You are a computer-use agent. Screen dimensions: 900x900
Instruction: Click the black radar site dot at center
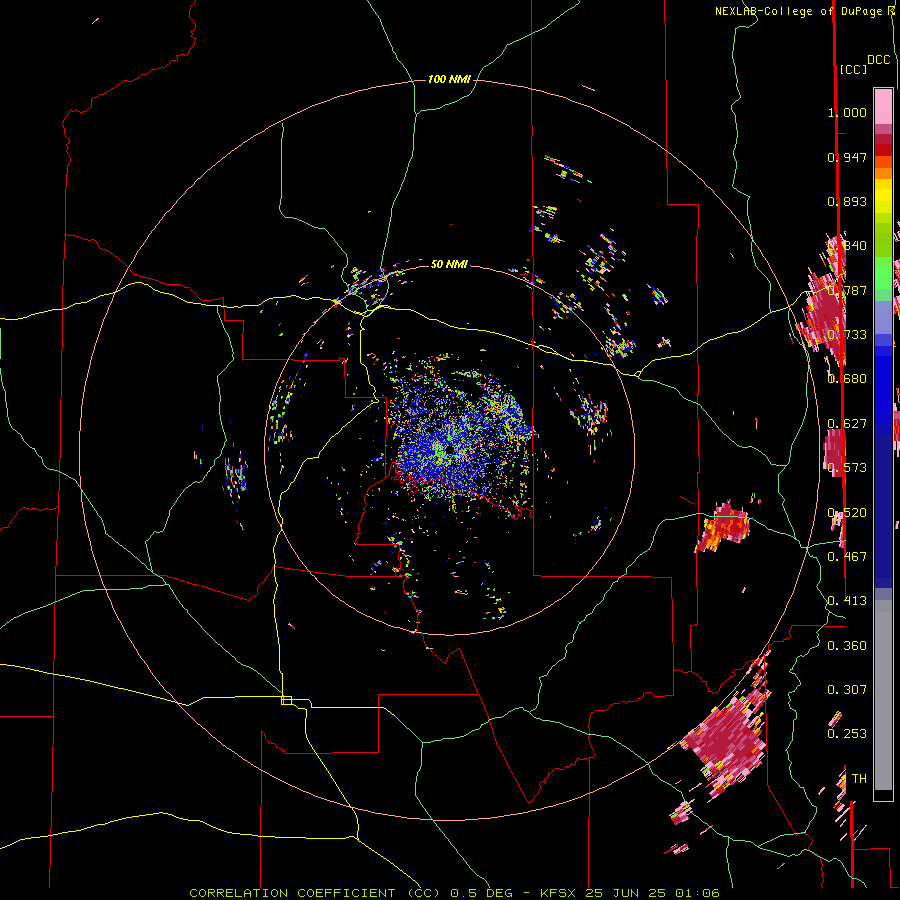449,448
